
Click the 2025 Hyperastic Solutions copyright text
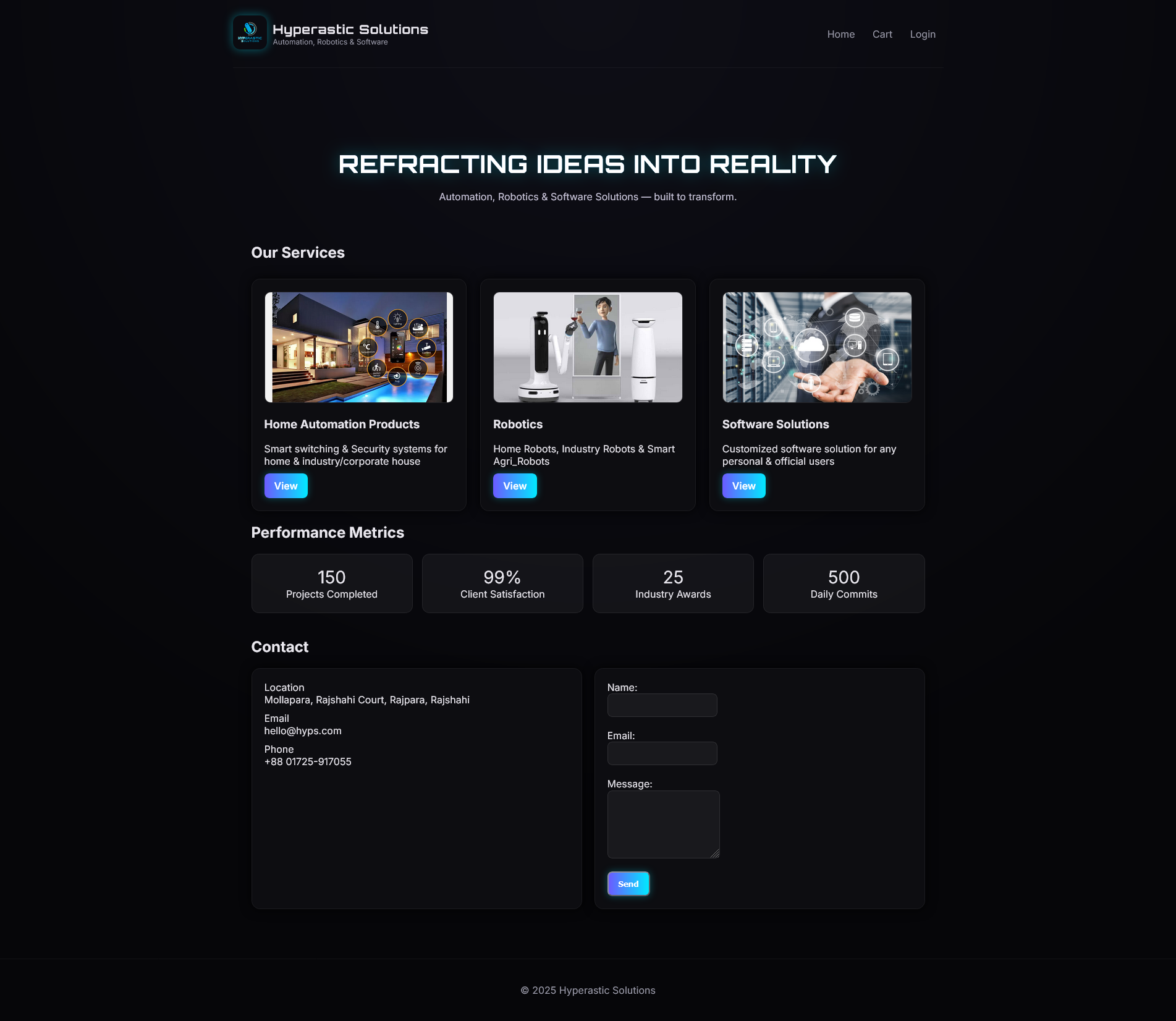click(x=588, y=990)
